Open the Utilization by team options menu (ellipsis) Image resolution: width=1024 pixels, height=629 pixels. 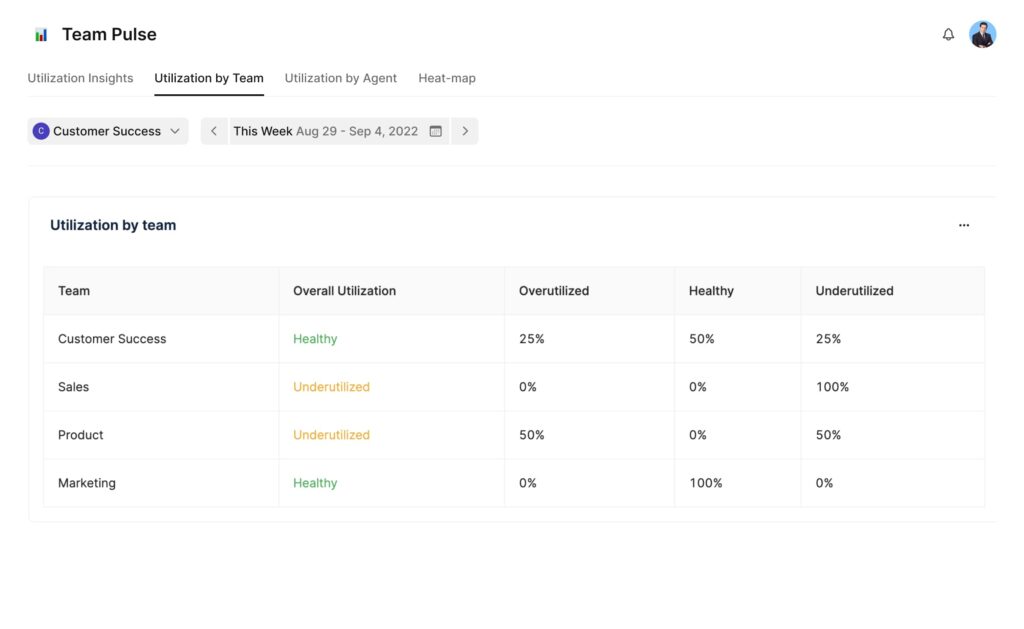pos(963,225)
